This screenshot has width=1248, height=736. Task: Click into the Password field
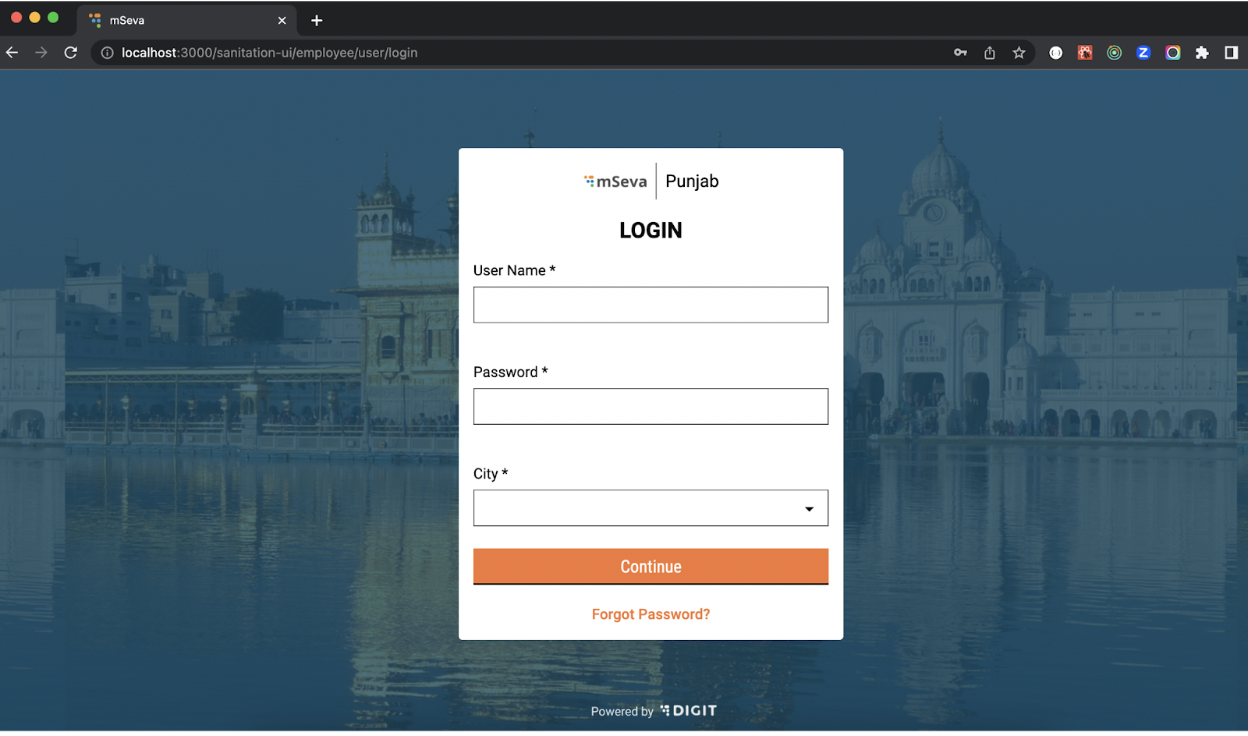point(650,406)
